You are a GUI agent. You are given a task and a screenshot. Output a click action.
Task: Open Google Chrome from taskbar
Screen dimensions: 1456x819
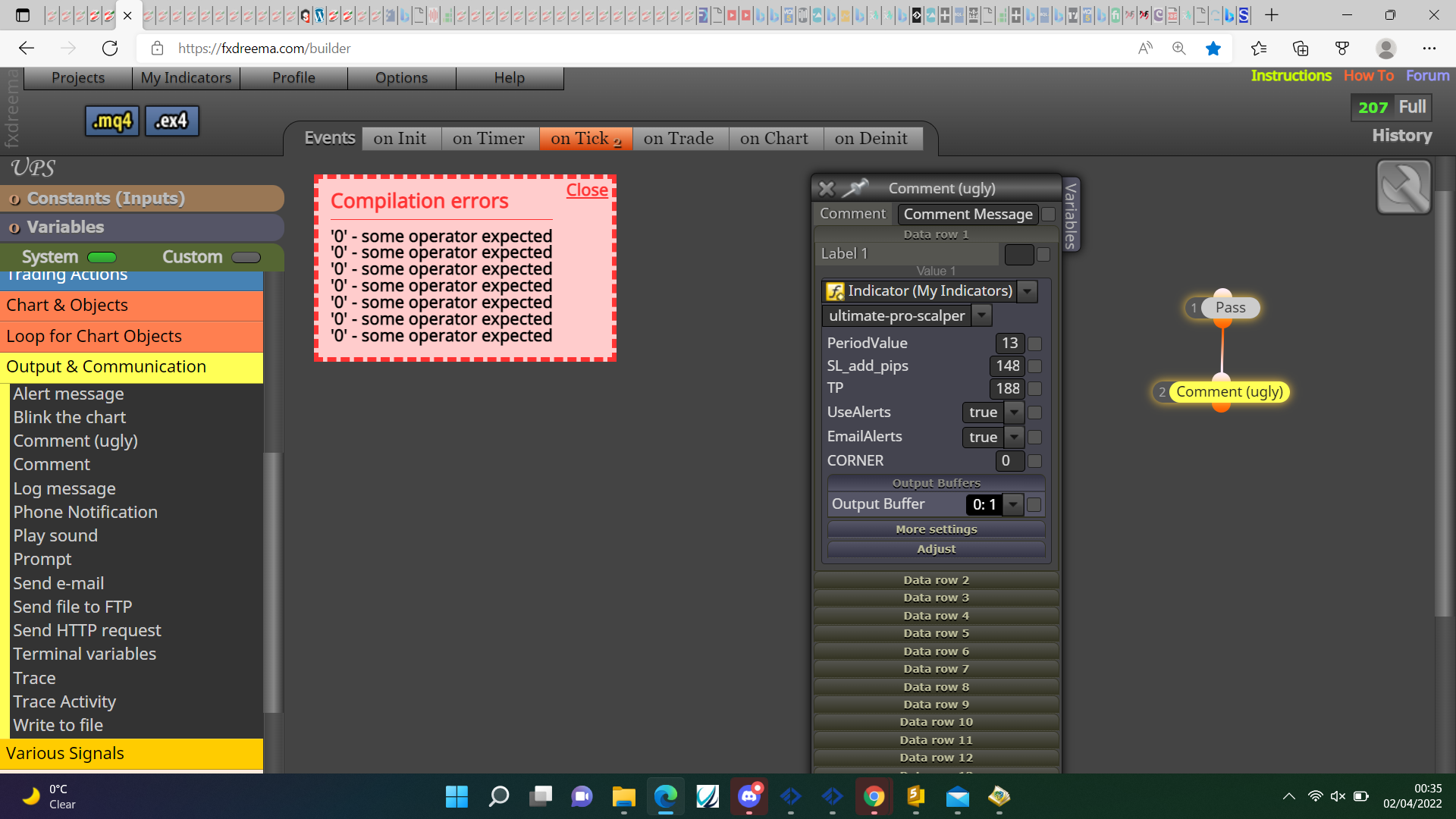click(x=874, y=796)
